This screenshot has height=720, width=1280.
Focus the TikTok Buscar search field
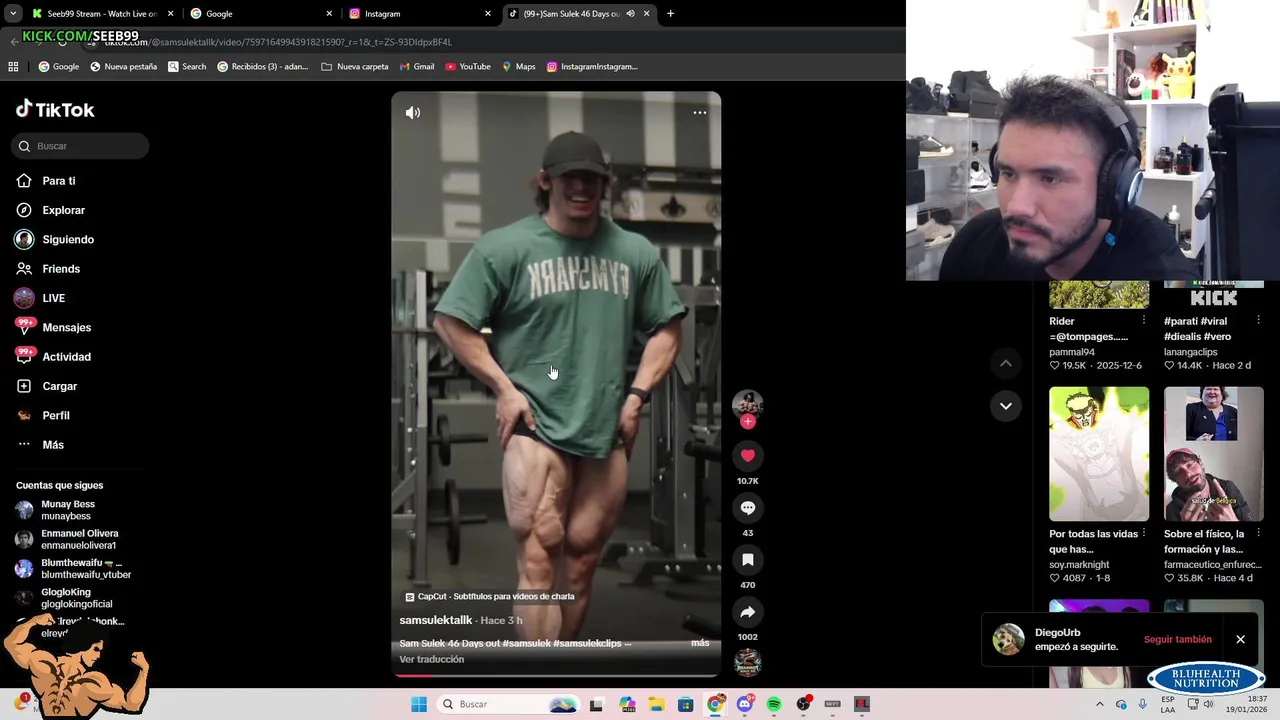80,146
